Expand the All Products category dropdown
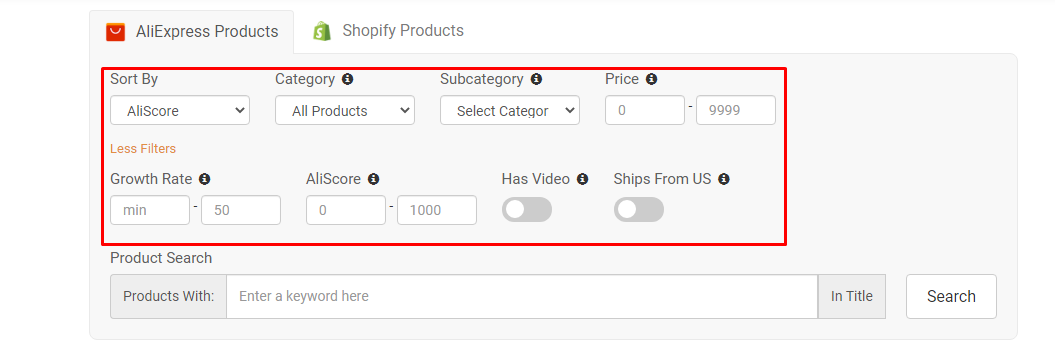1055x364 pixels. [x=344, y=110]
